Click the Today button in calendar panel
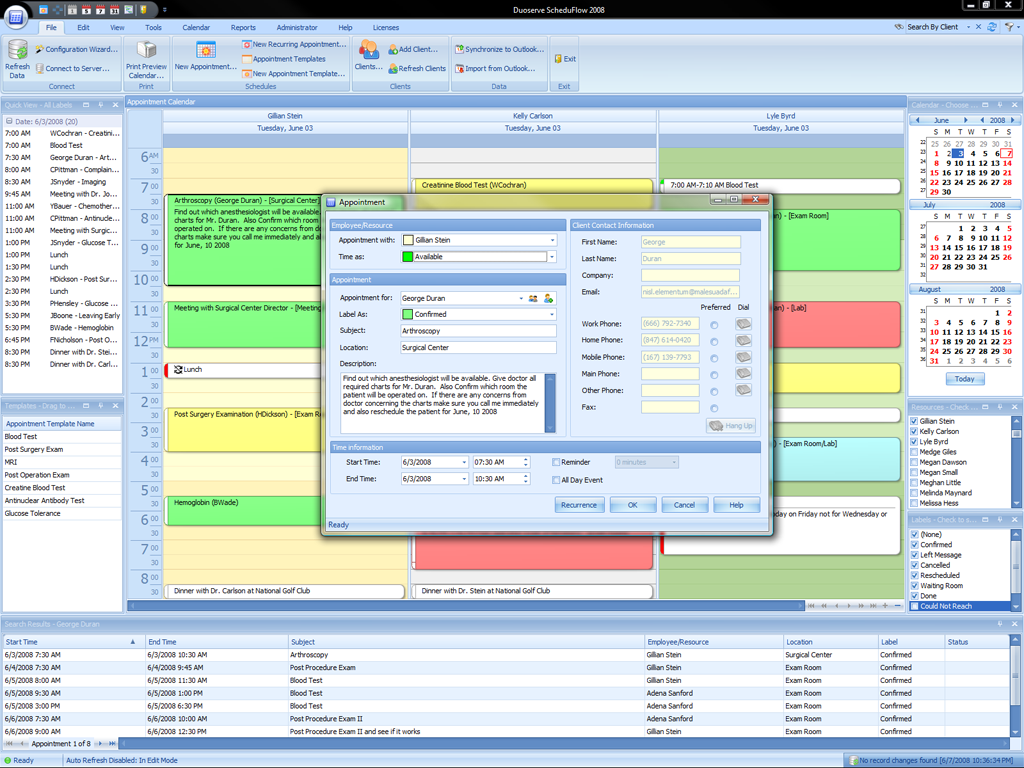1024x768 pixels. click(x=963, y=378)
